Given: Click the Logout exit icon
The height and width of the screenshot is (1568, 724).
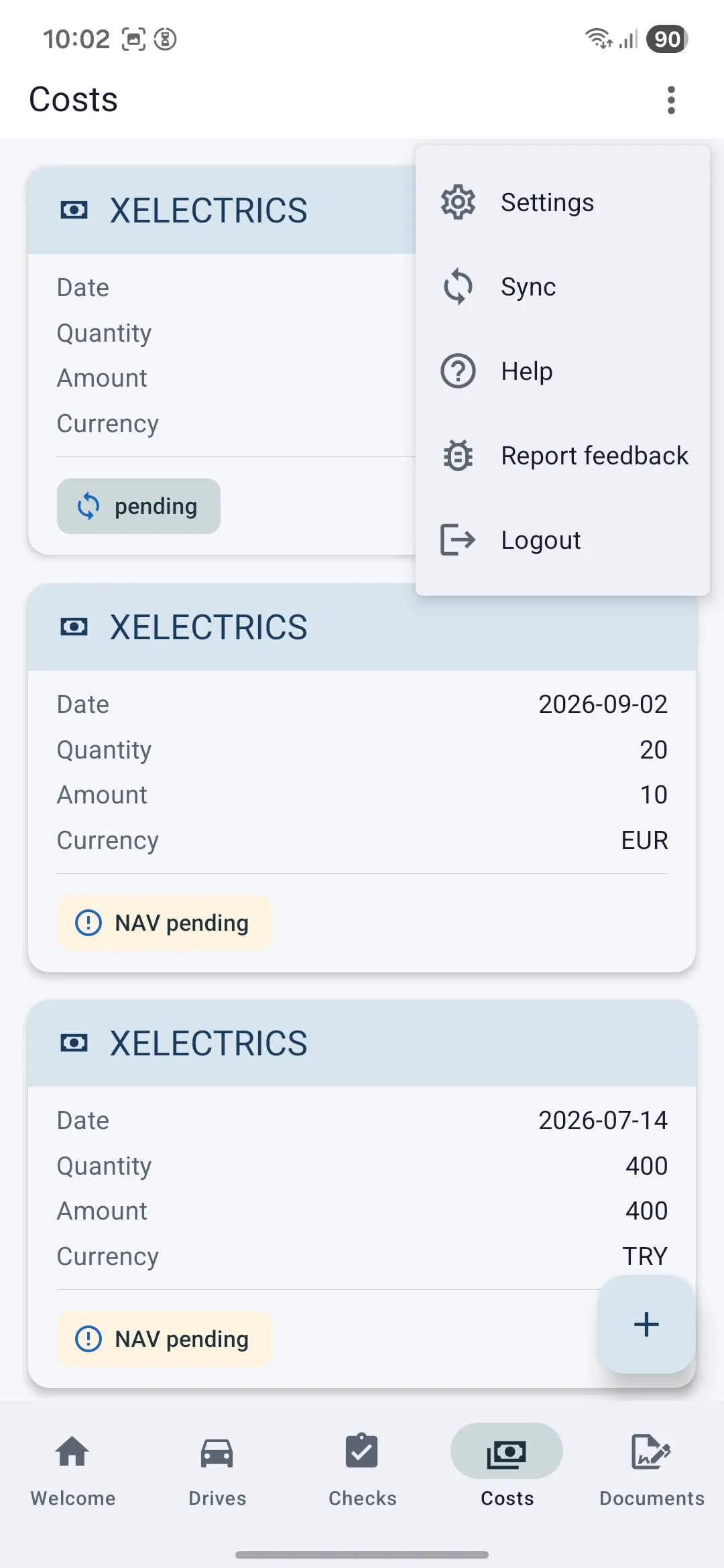Looking at the screenshot, I should click(x=458, y=540).
